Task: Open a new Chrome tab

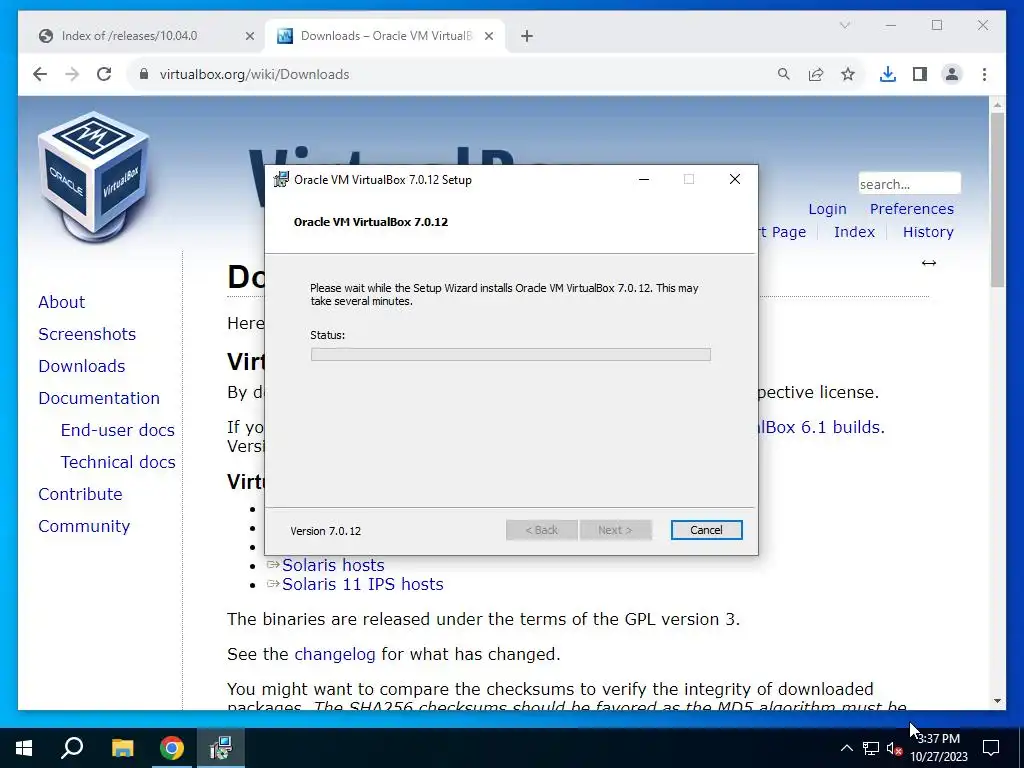Action: point(527,37)
